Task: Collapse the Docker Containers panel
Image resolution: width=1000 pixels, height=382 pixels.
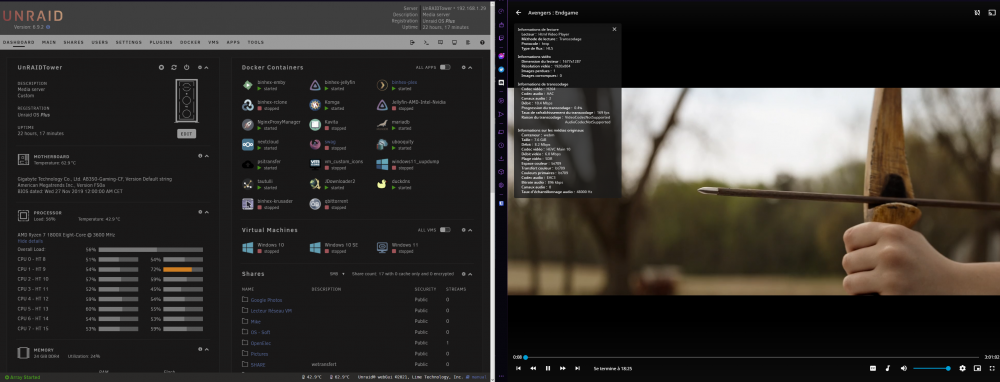Action: point(471,67)
